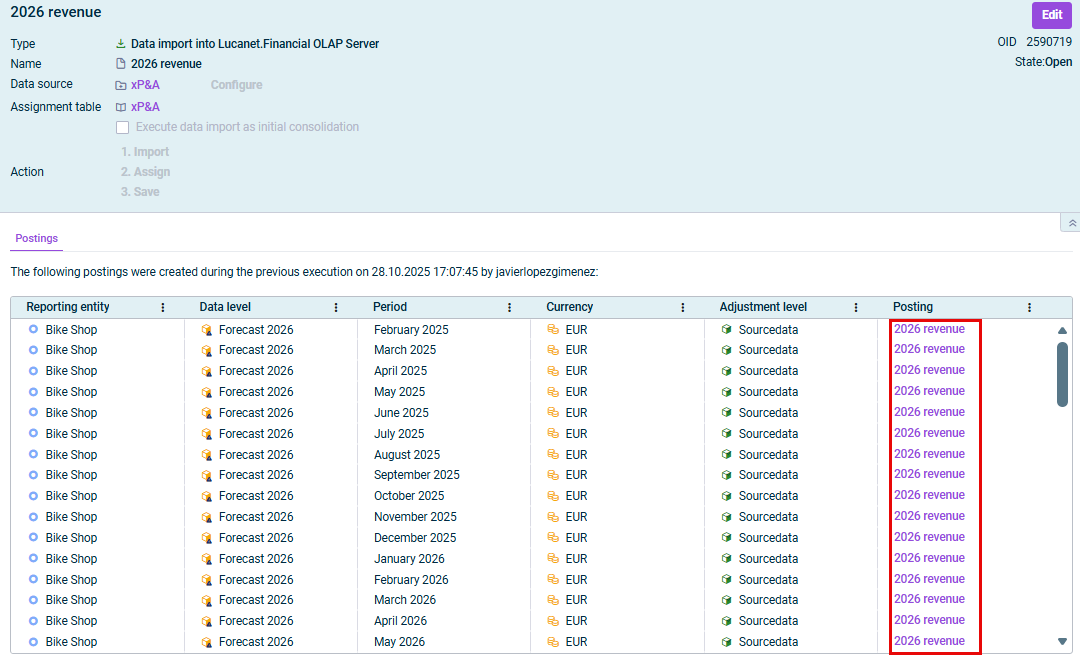Run the 2. Assign action
This screenshot has width=1080, height=665.
pyautogui.click(x=145, y=172)
